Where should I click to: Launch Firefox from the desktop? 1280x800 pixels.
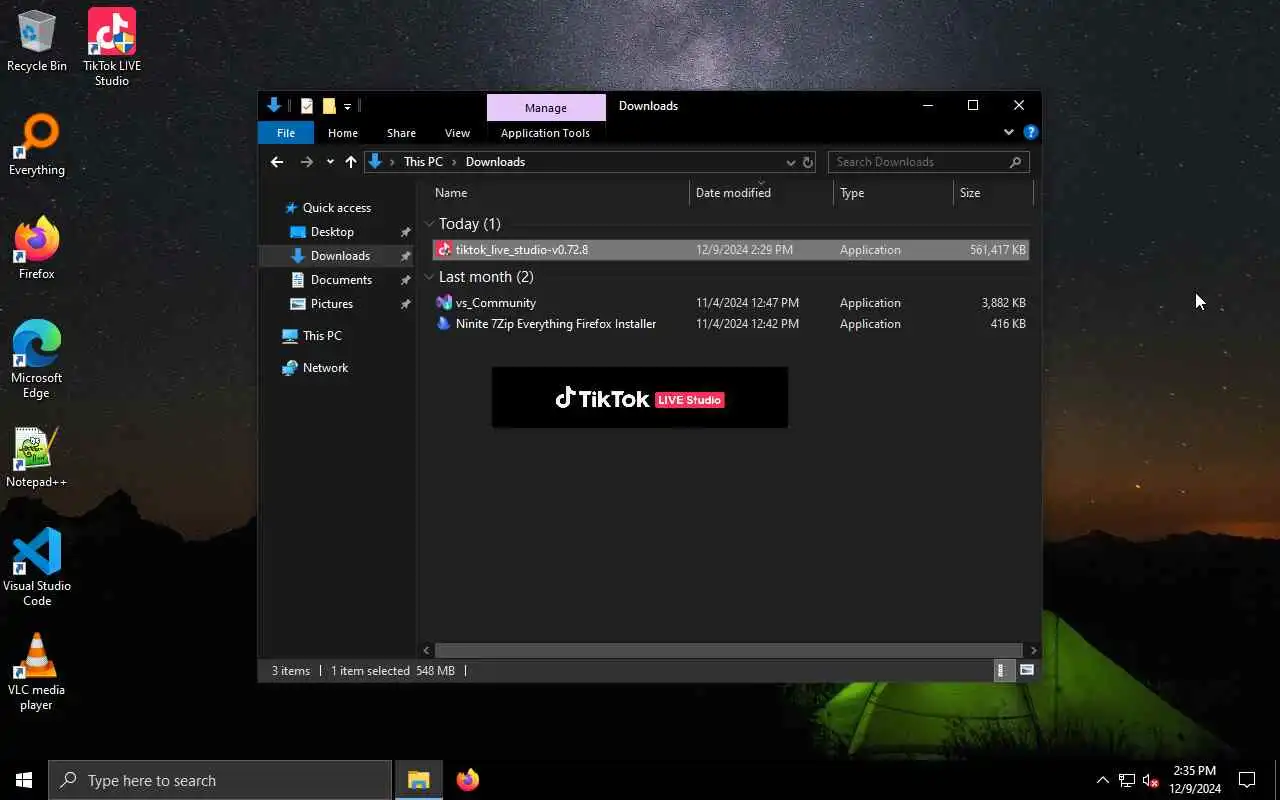(37, 248)
